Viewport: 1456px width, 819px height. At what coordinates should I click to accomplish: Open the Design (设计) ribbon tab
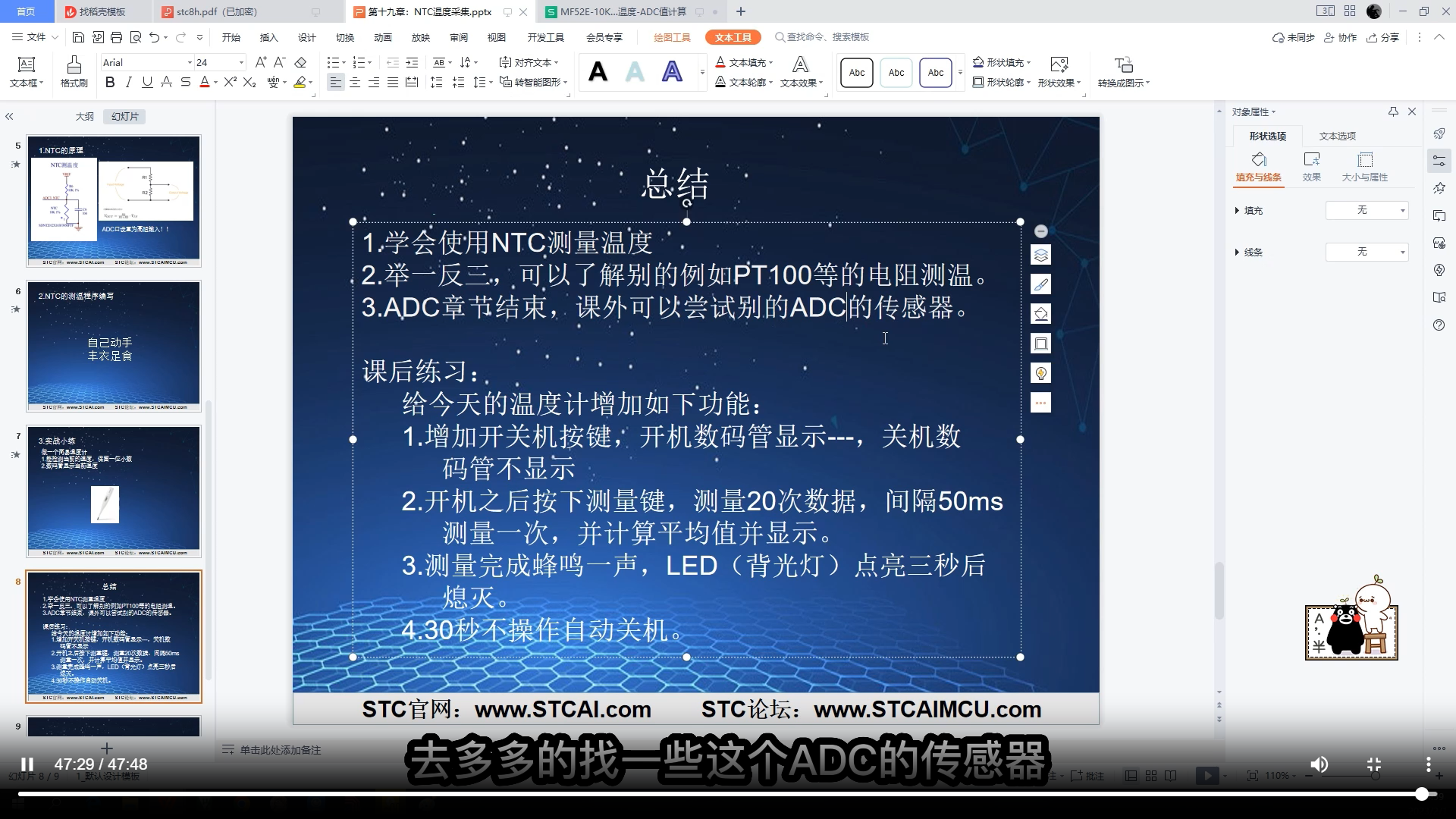pos(306,37)
